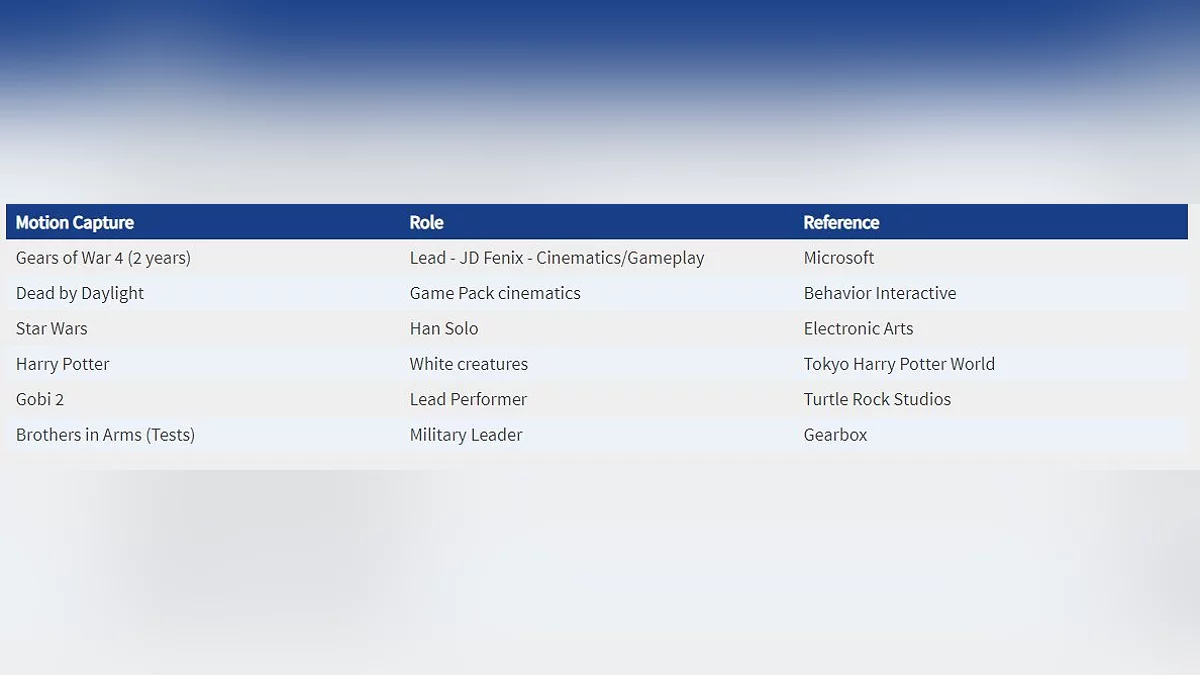Click the Motion Capture column header
This screenshot has width=1200, height=675.
tap(203, 222)
